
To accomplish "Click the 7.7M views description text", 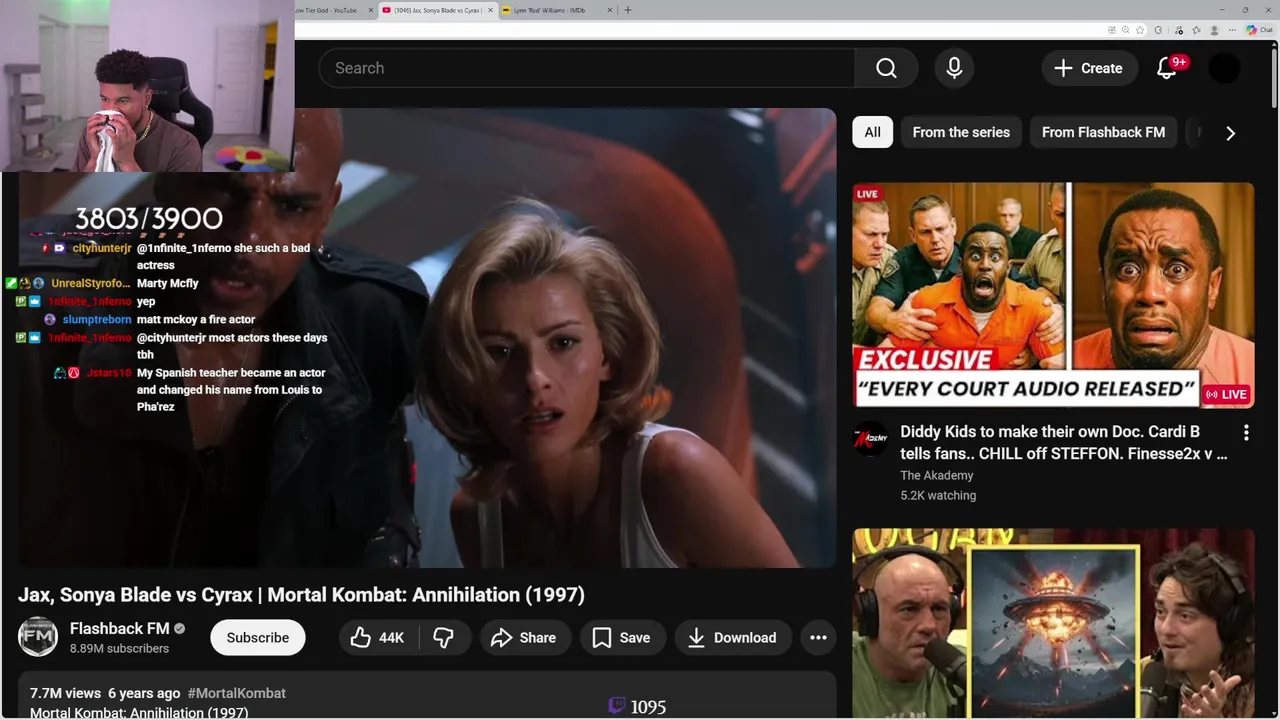I will [65, 693].
